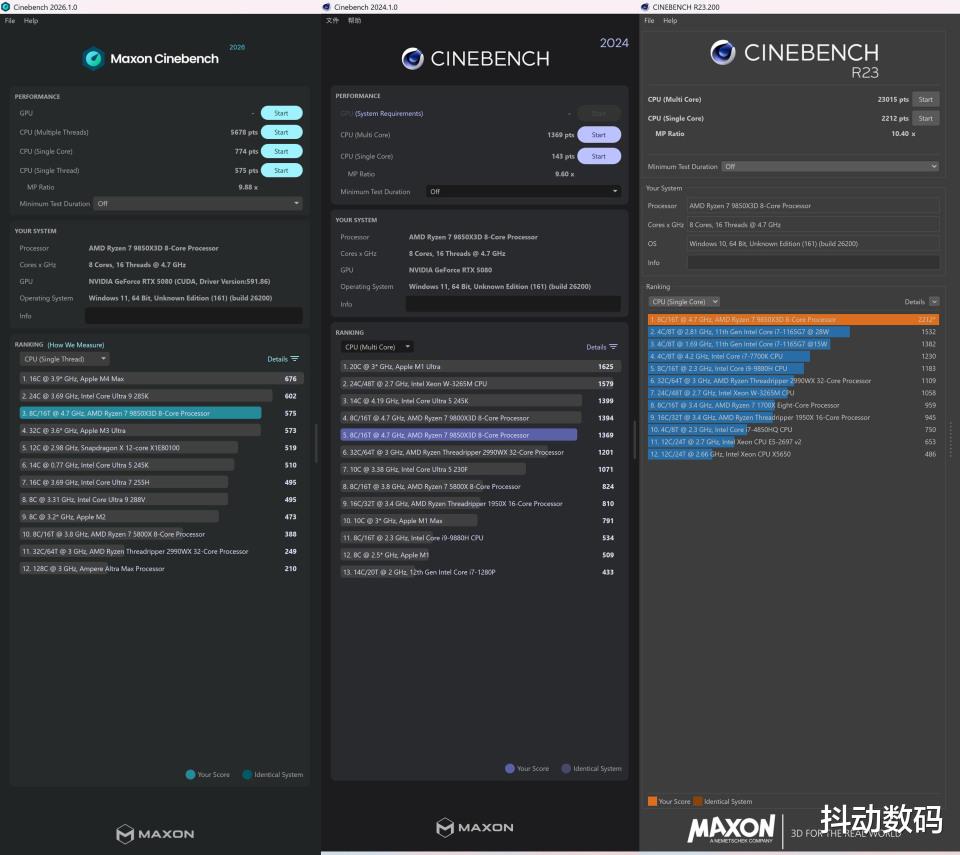Start CPU (Multi Core) test in Cinebench 2024
The height and width of the screenshot is (855, 960).
599,135
